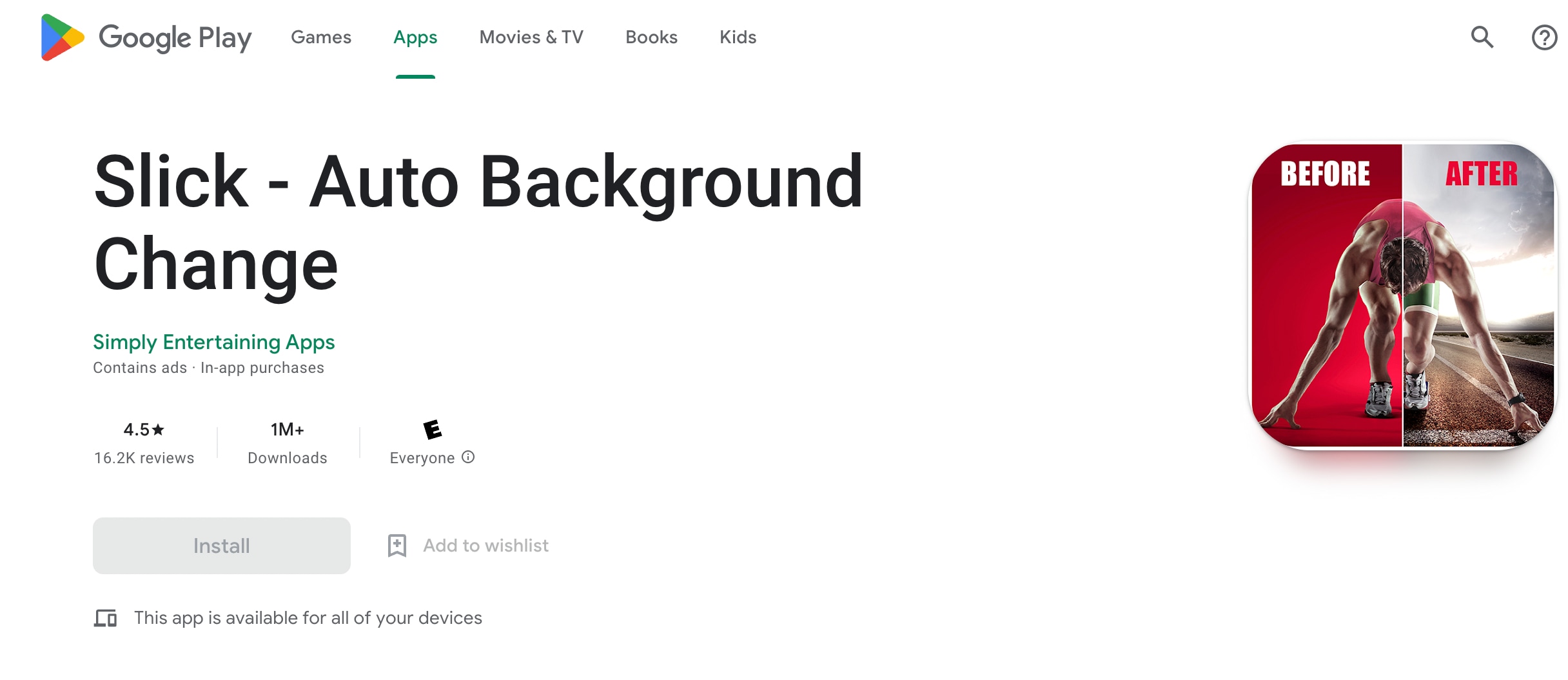
Task: Click the Downloads label
Action: (288, 458)
